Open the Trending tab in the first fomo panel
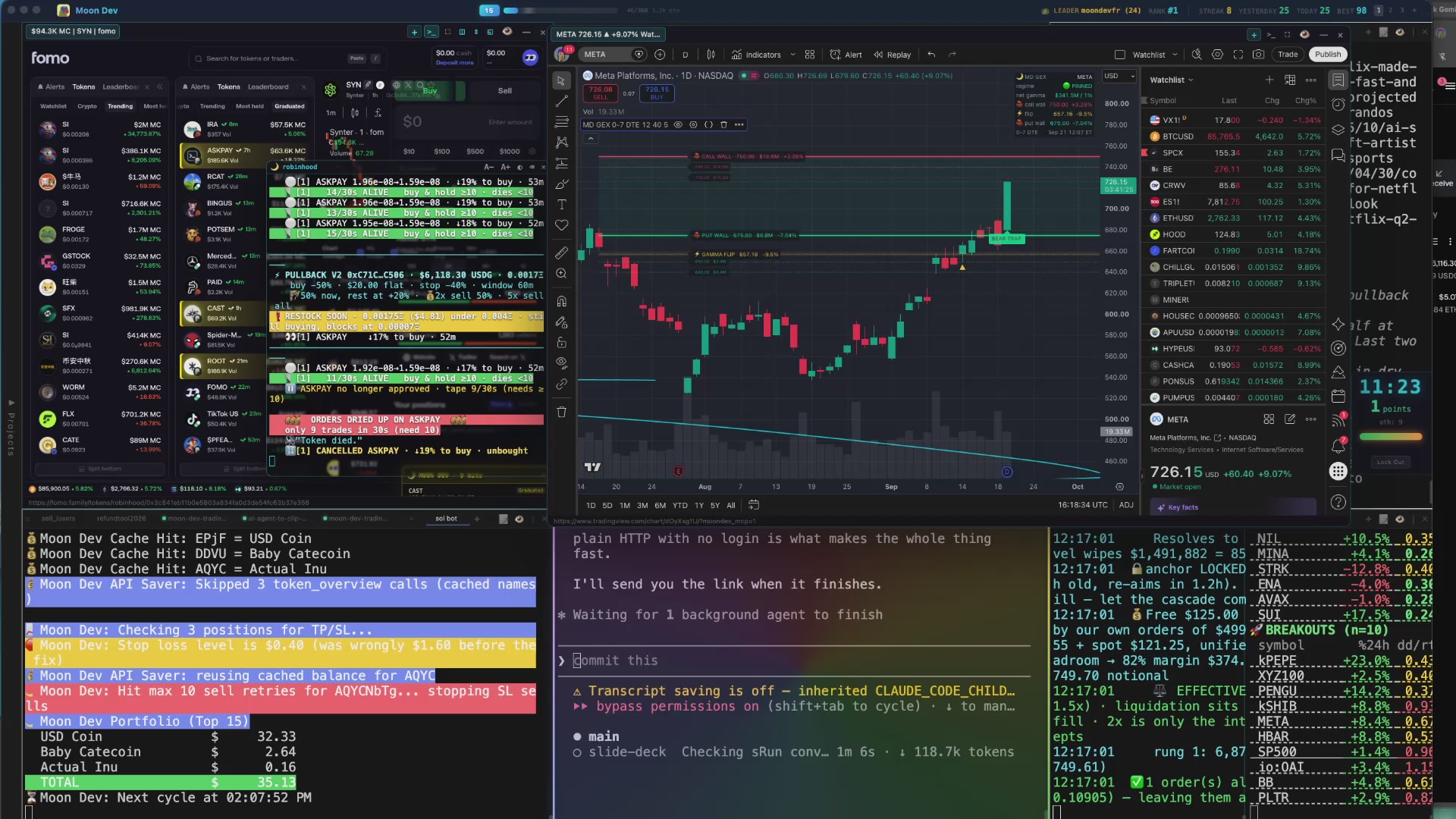Image resolution: width=1456 pixels, height=819 pixels. pyautogui.click(x=120, y=106)
